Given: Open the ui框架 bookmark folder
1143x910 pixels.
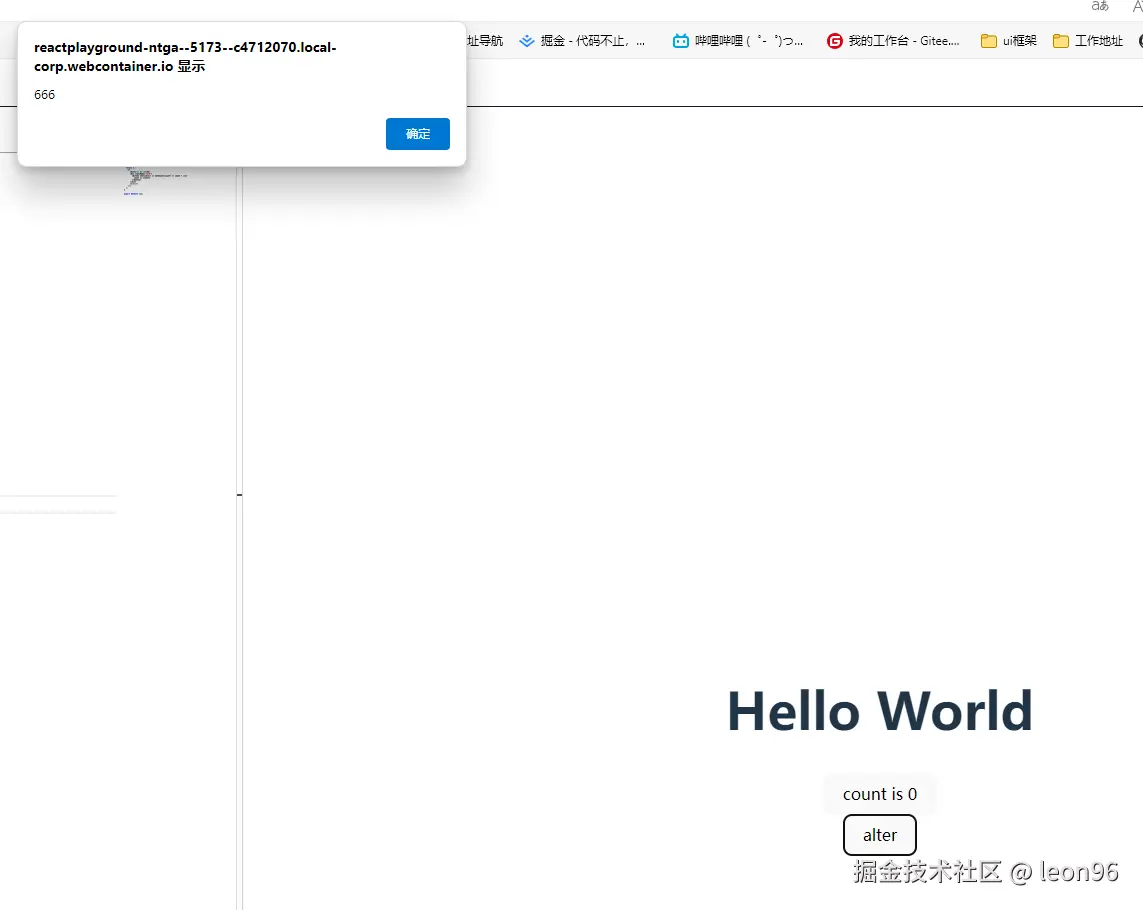Looking at the screenshot, I should 1009,41.
